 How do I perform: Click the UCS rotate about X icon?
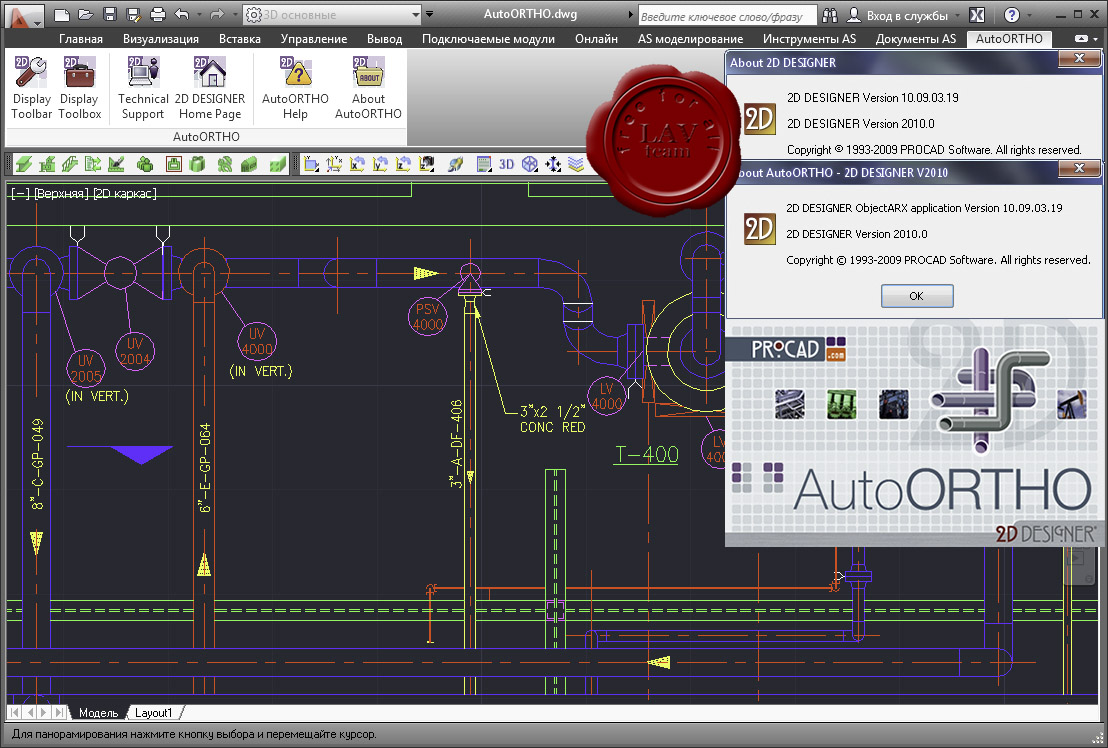coord(357,165)
